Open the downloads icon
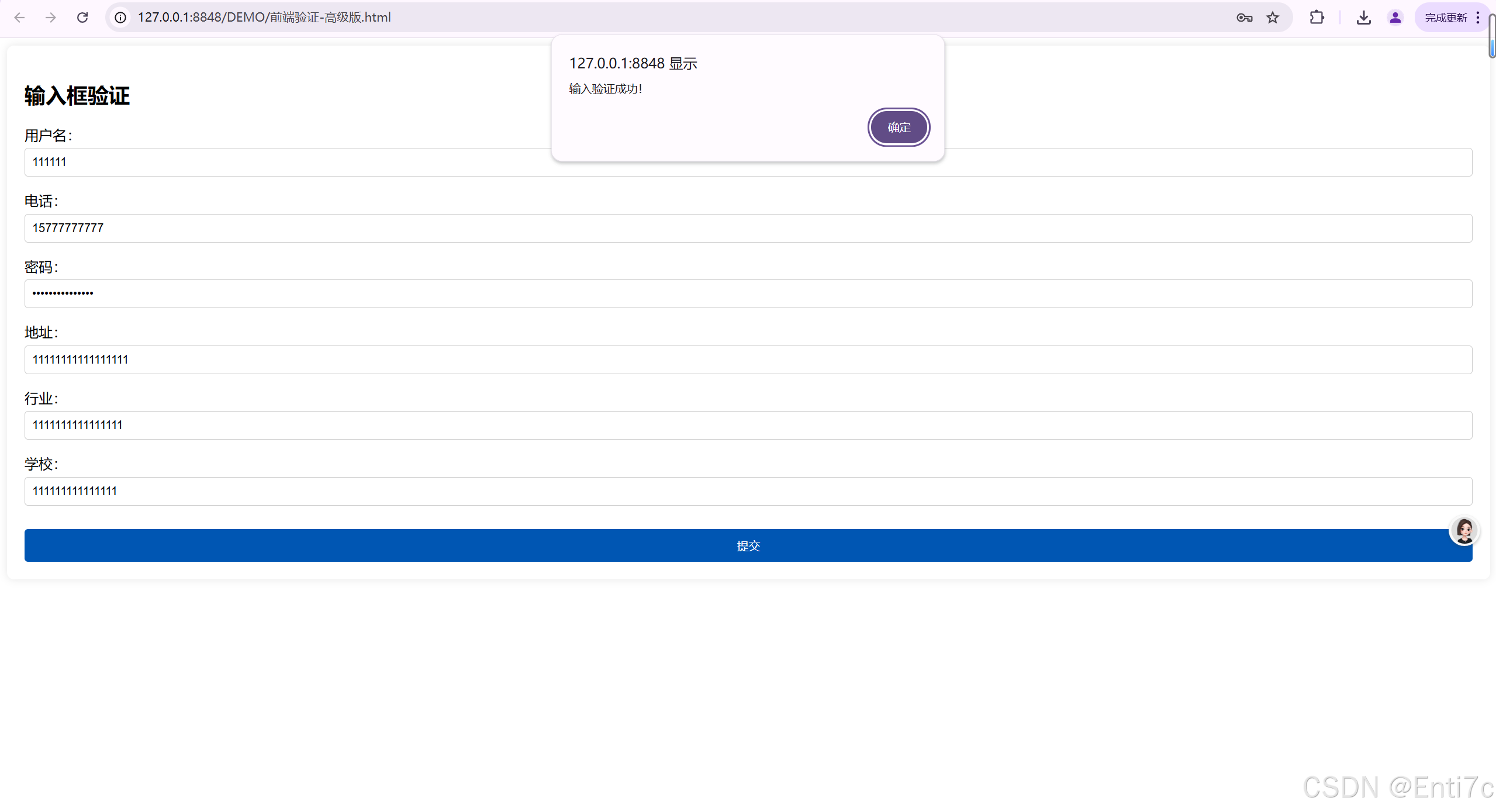Image resolution: width=1496 pixels, height=812 pixels. pos(1363,18)
